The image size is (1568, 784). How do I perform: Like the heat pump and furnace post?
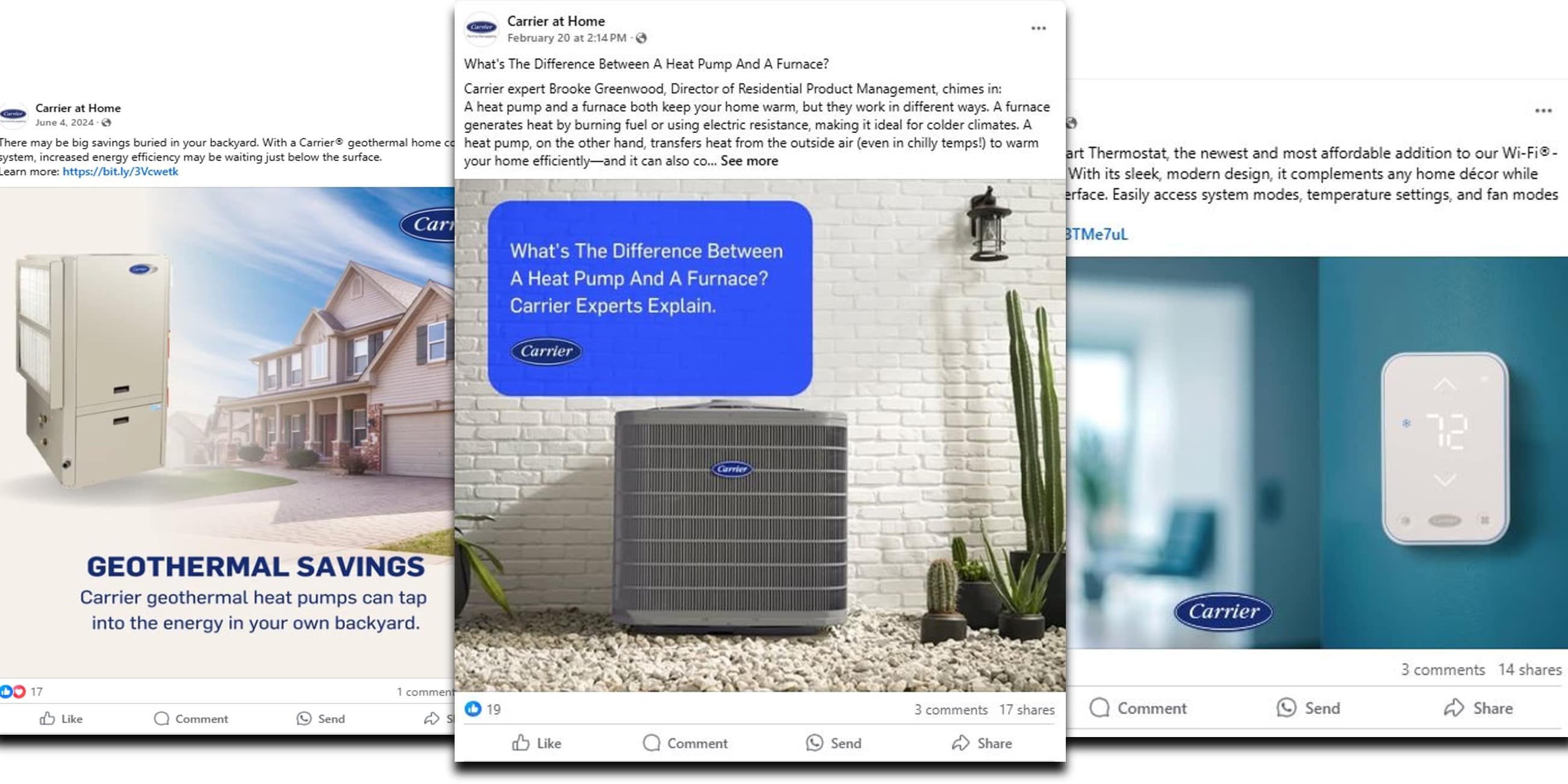(537, 743)
